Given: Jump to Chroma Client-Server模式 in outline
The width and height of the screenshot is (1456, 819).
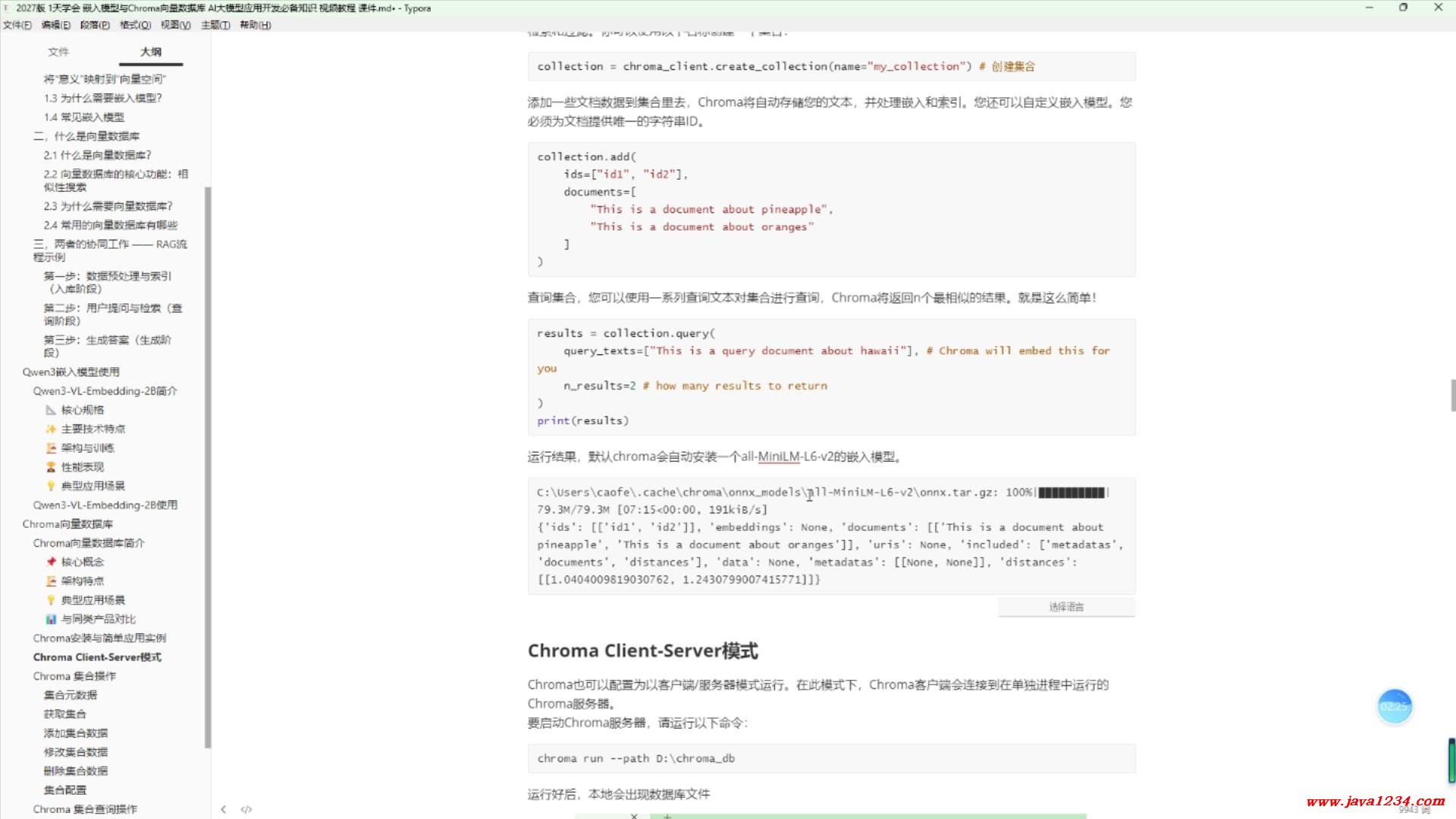Looking at the screenshot, I should 97,657.
